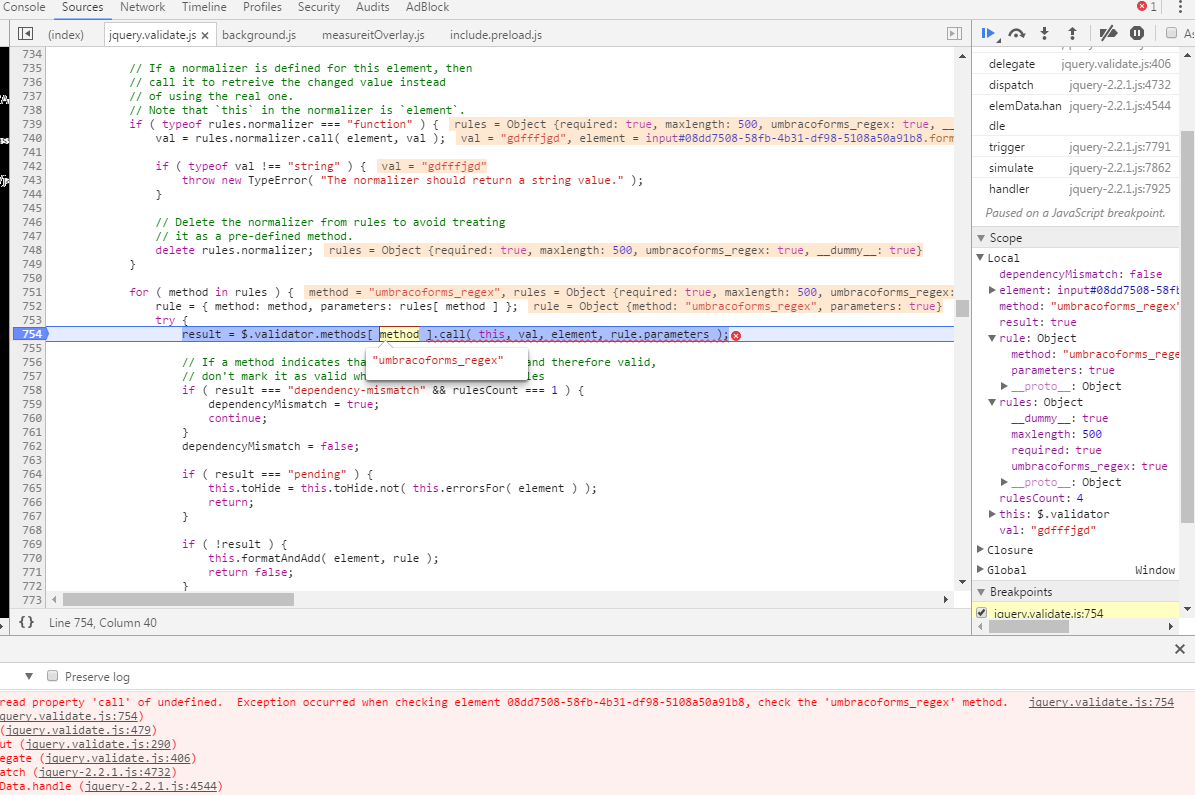Open the Profiles panel tab

262,7
